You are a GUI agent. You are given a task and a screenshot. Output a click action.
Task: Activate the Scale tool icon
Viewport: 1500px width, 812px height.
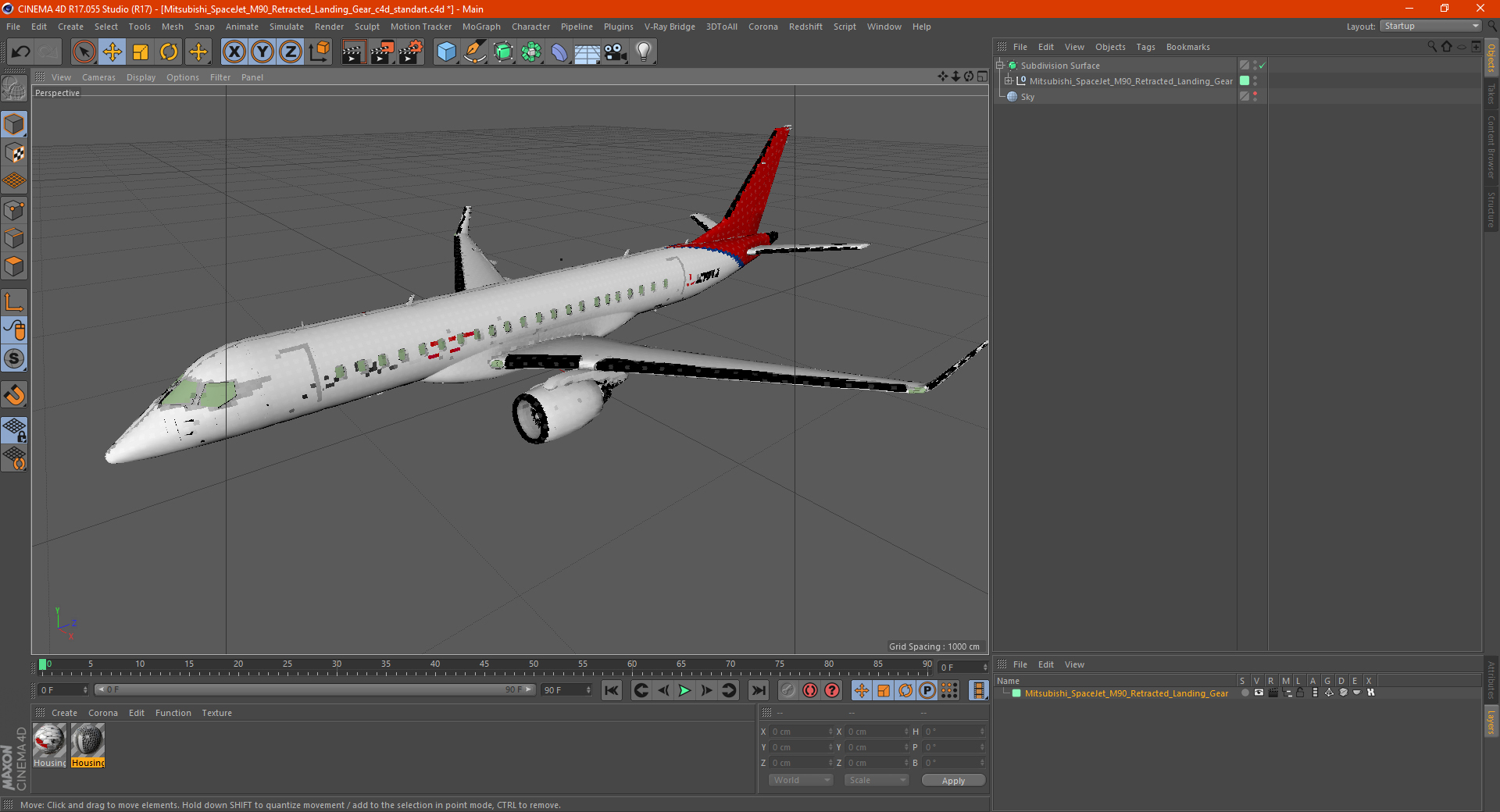(x=141, y=52)
